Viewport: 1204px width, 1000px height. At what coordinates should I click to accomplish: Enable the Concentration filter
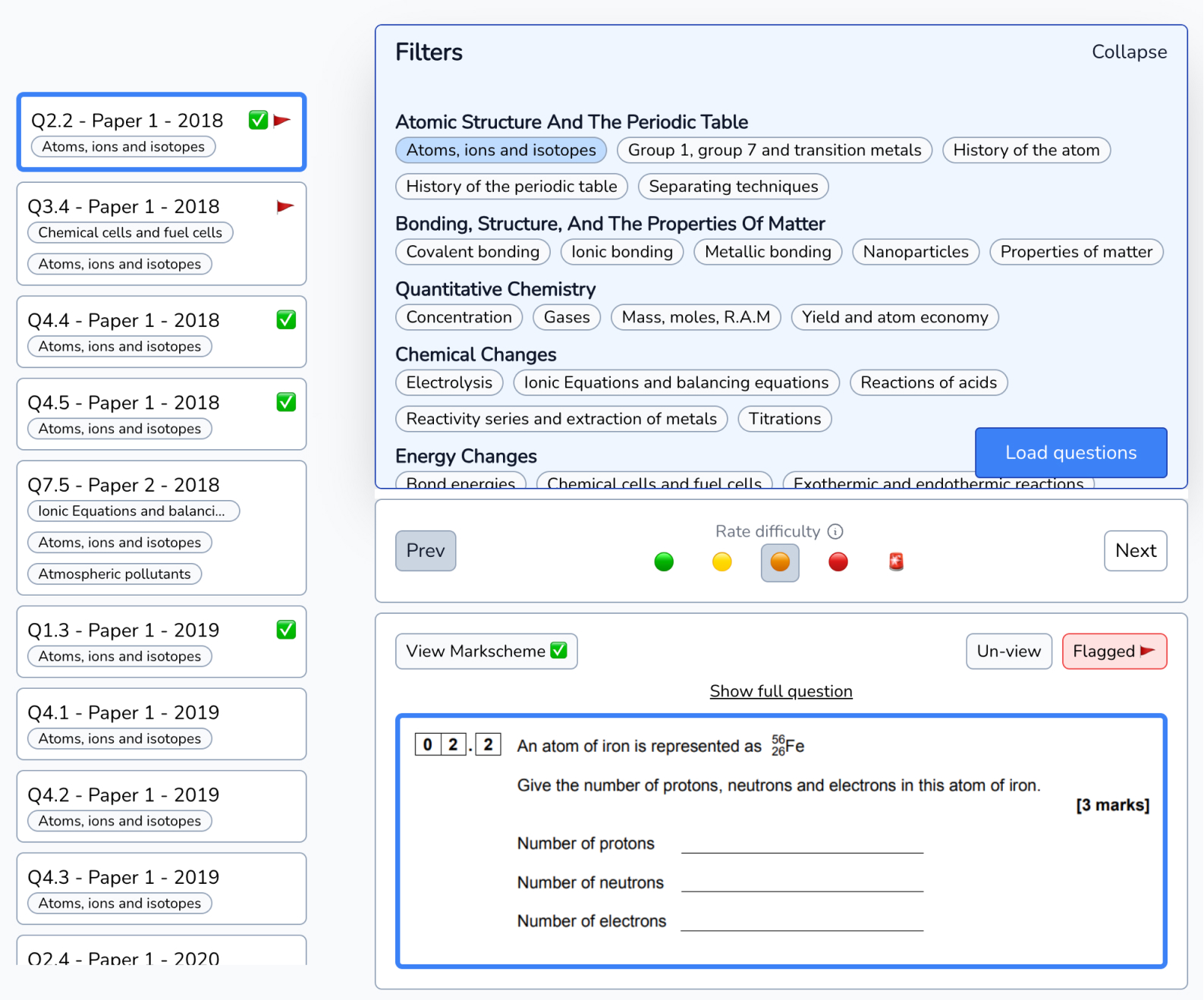click(x=459, y=317)
